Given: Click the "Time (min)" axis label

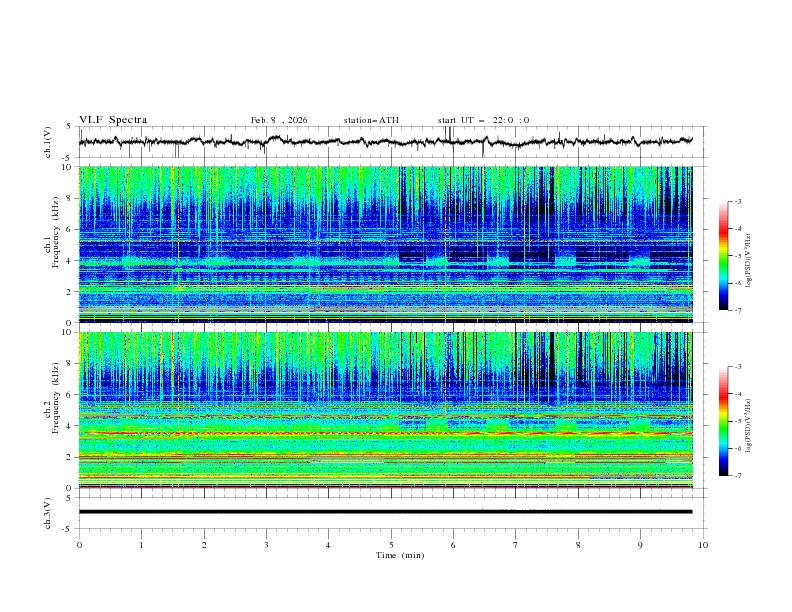Looking at the screenshot, I should point(400,555).
